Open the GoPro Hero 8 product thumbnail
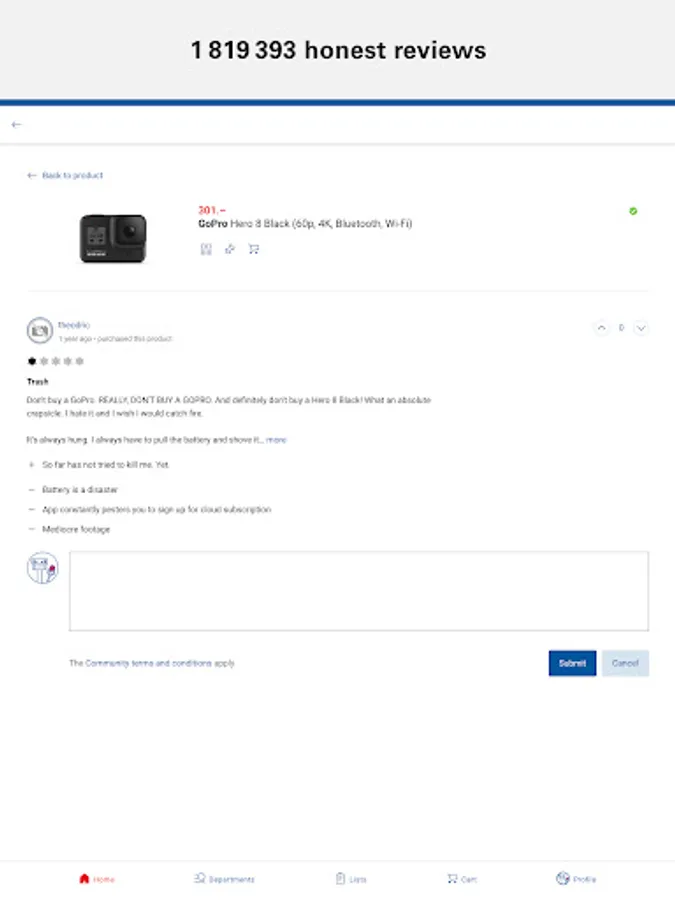This screenshot has width=675, height=900. pos(113,238)
